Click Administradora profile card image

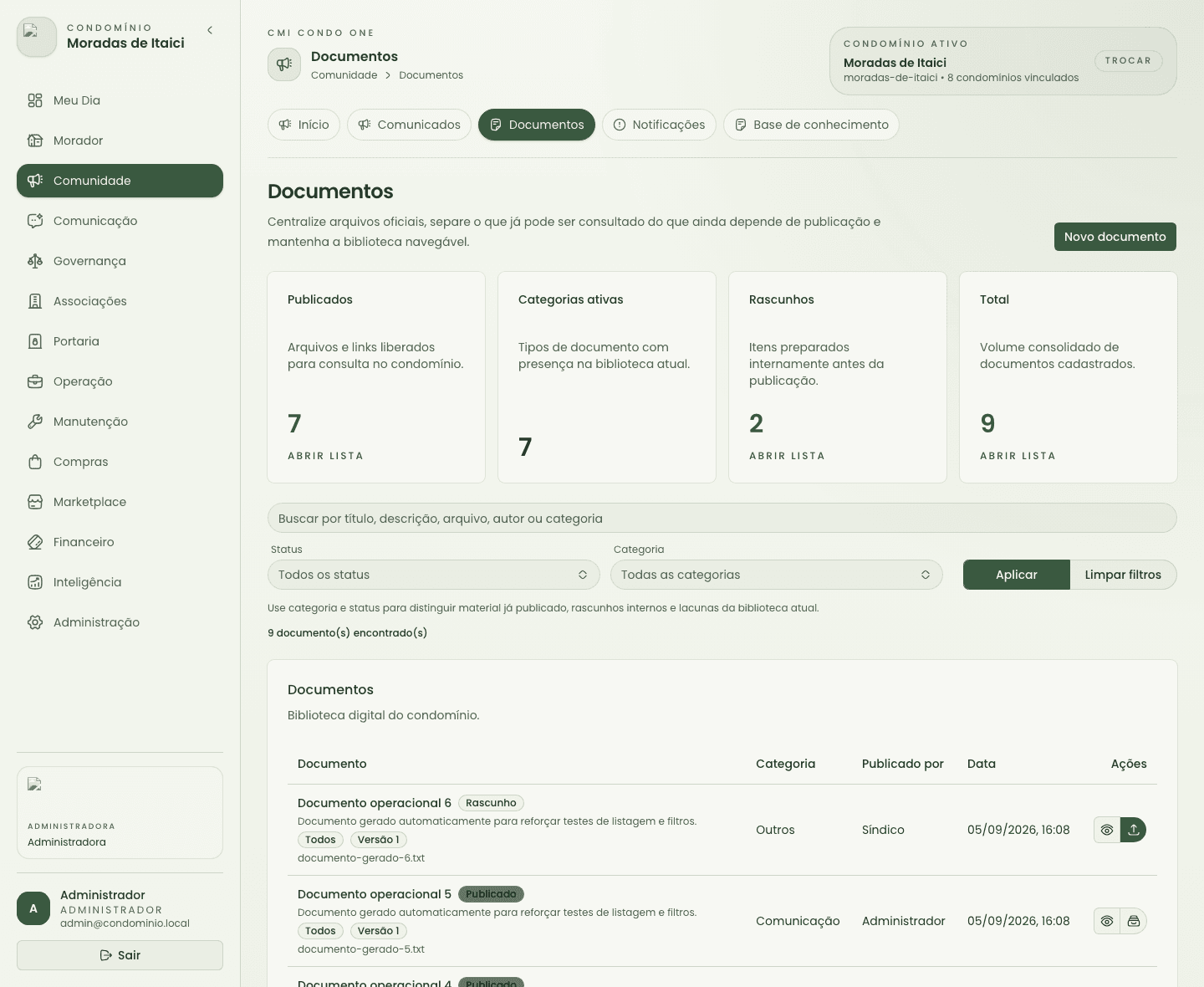[x=35, y=785]
